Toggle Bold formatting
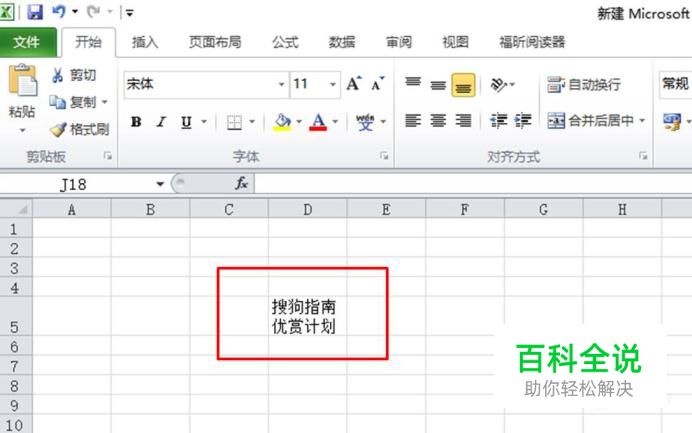Screen dimensions: 692x433 (x=136, y=121)
